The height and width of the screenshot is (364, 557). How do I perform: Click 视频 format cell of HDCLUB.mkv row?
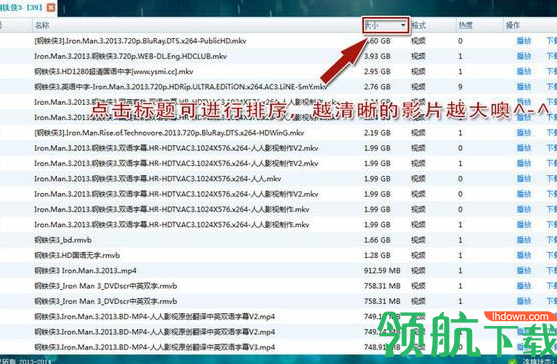pyautogui.click(x=418, y=56)
